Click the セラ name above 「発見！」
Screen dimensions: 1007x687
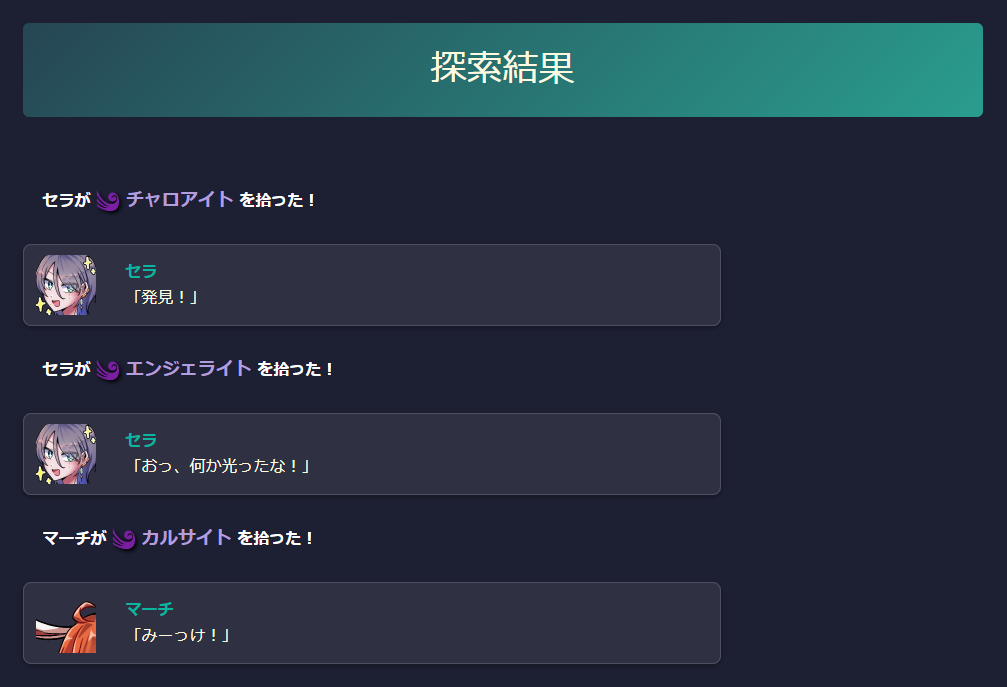(x=141, y=271)
